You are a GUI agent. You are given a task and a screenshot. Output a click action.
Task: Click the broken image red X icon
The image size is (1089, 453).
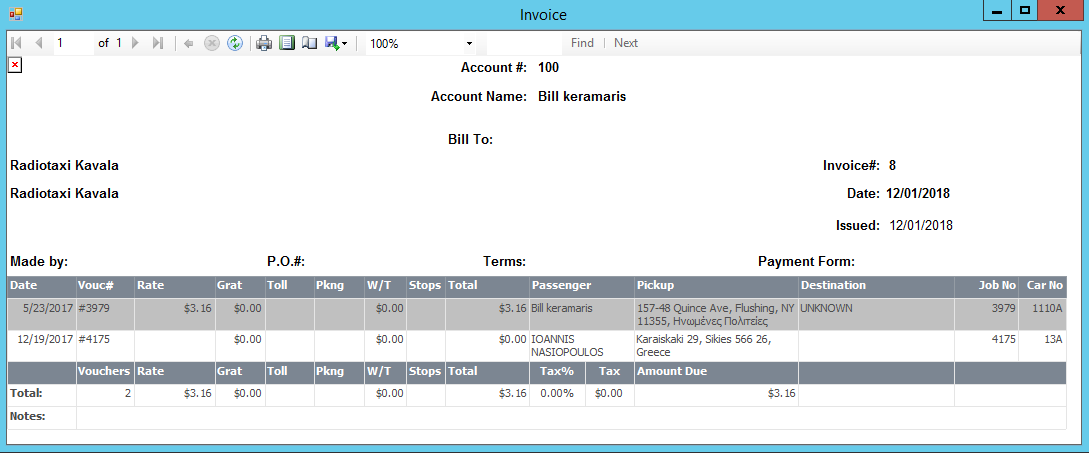15,65
